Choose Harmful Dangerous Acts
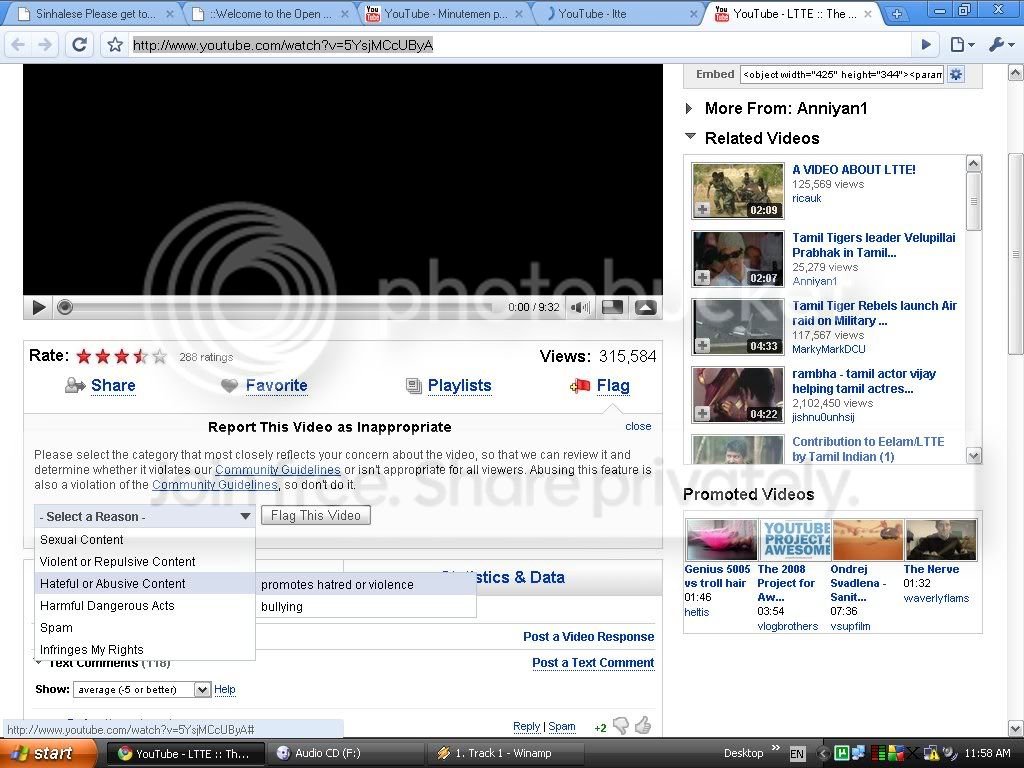Viewport: 1024px width, 768px height. [x=144, y=605]
